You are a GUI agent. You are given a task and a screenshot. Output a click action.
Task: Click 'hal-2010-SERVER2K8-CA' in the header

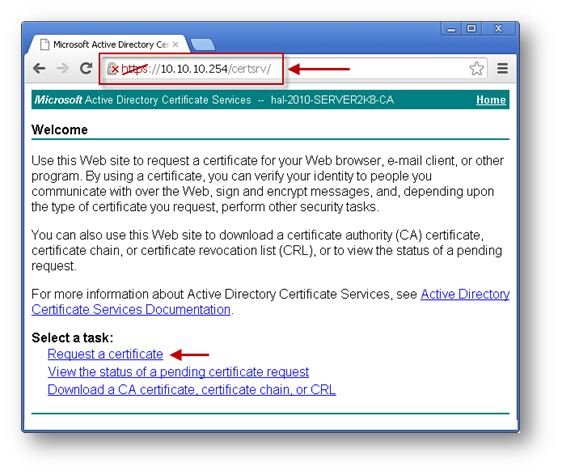(332, 100)
